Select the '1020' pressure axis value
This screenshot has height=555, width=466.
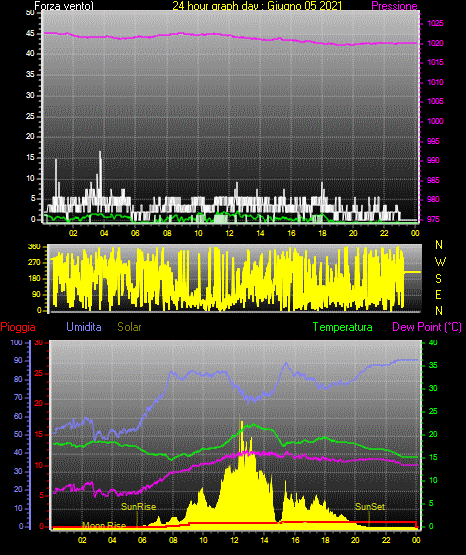click(435, 43)
